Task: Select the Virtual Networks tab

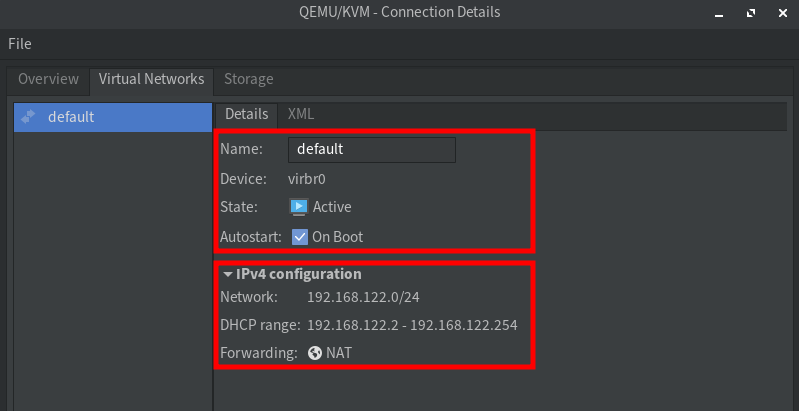Action: coord(151,79)
